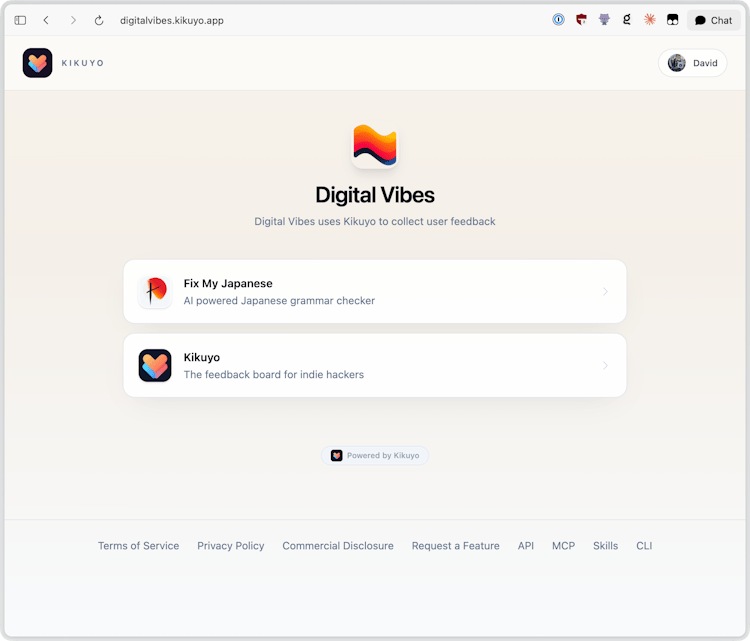Go to Request a Feature link
750x641 pixels.
(455, 546)
